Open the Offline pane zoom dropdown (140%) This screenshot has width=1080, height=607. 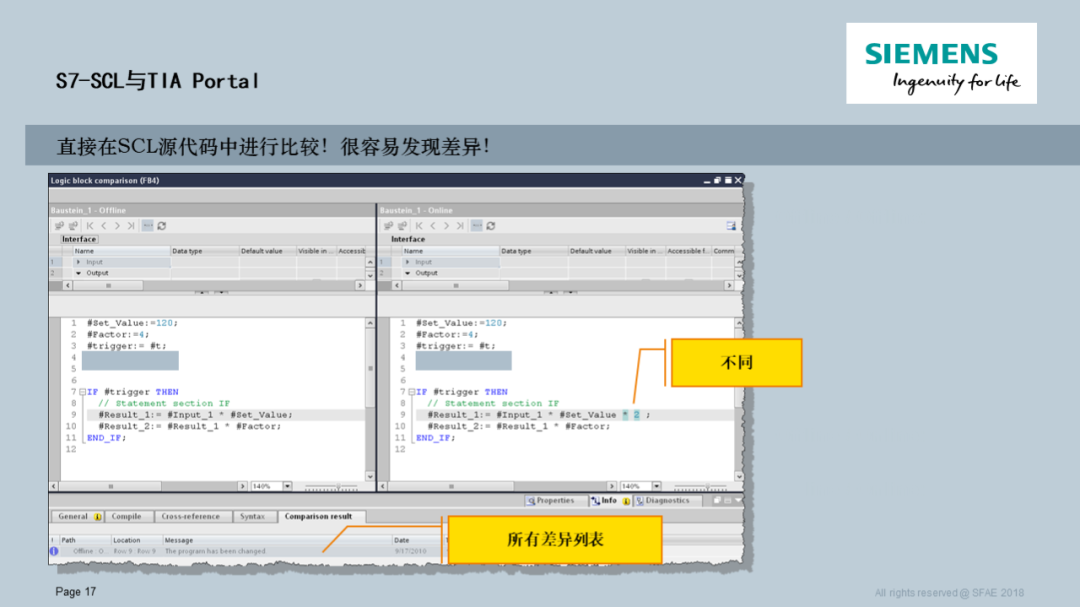tap(287, 486)
